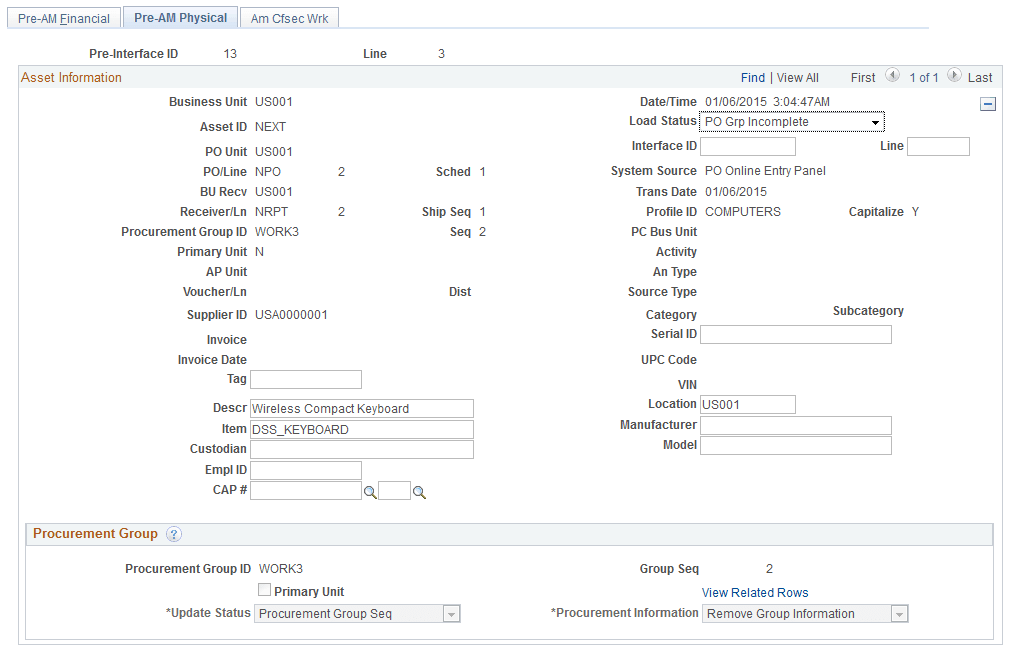
Task: Switch to the Am Cfsec Wrk tab
Action: [x=290, y=19]
